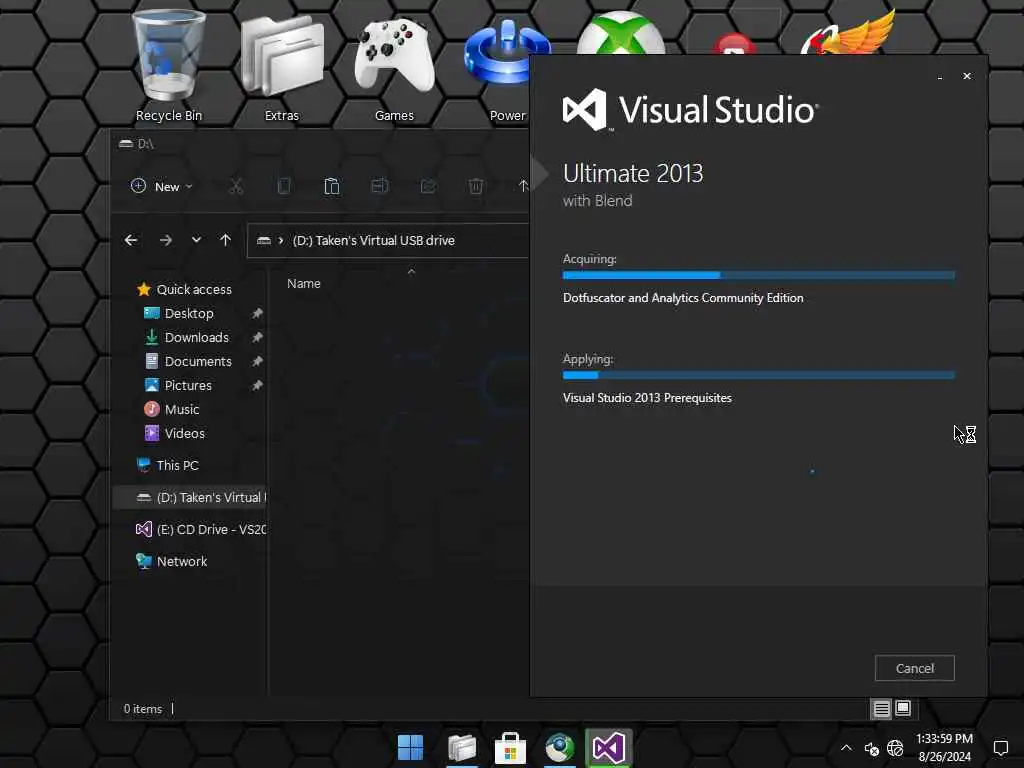The image size is (1024, 768).
Task: Expand the address bar path chevron before (D:)
Action: [281, 240]
